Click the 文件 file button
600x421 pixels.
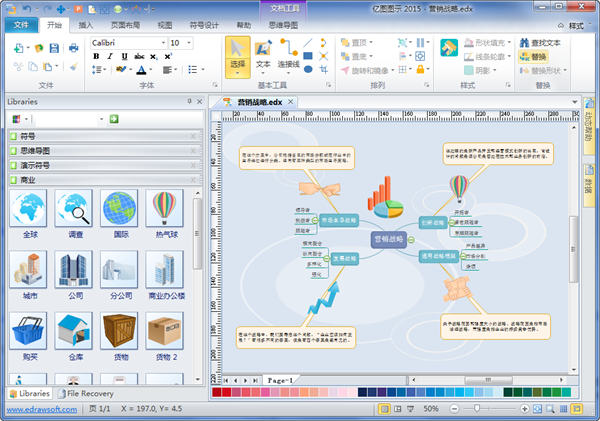(21, 23)
